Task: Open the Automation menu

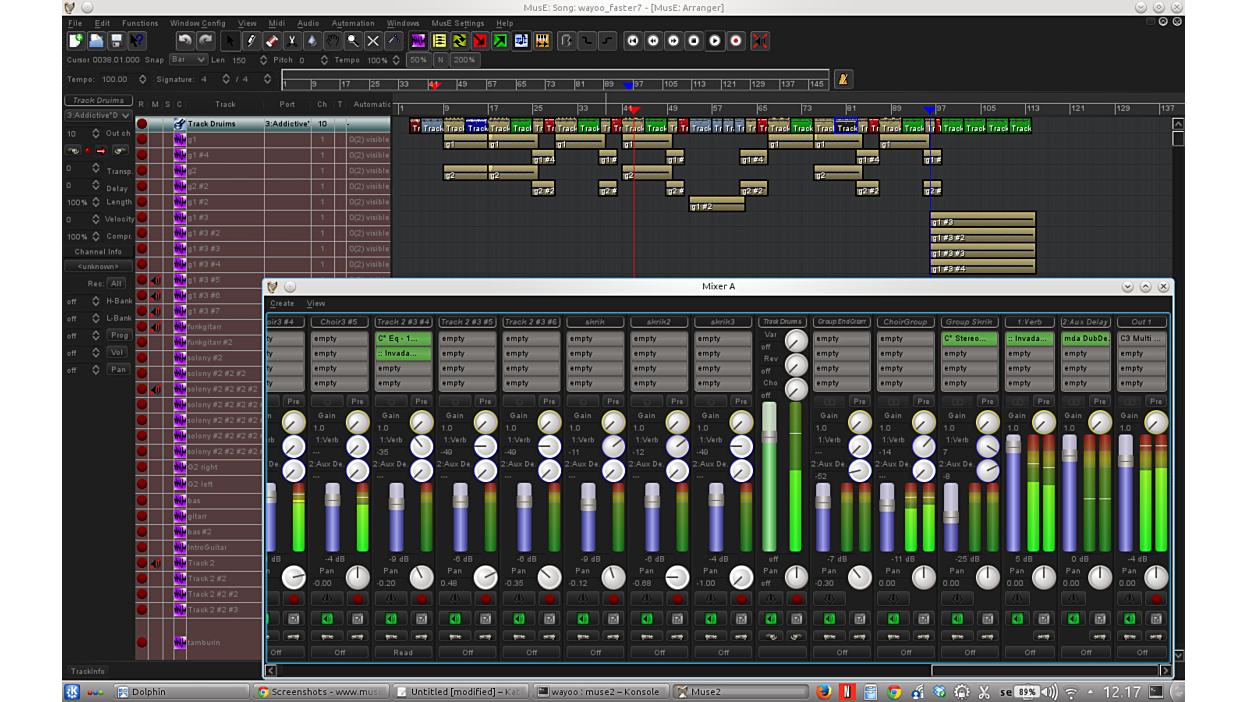Action: pos(352,23)
